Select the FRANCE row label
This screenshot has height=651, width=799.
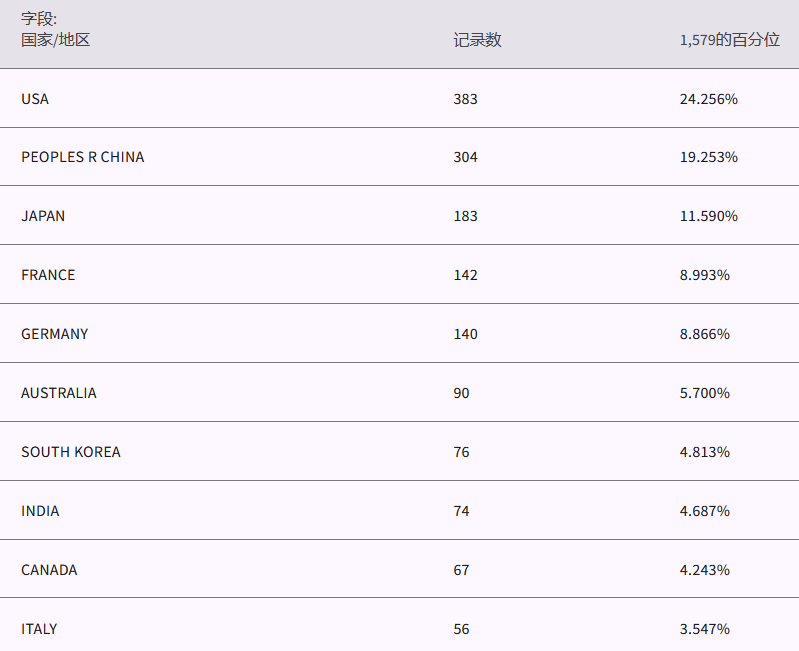48,275
